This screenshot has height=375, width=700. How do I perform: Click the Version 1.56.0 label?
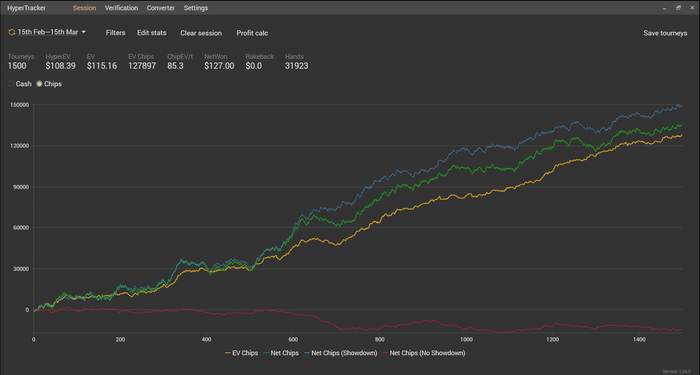677,371
